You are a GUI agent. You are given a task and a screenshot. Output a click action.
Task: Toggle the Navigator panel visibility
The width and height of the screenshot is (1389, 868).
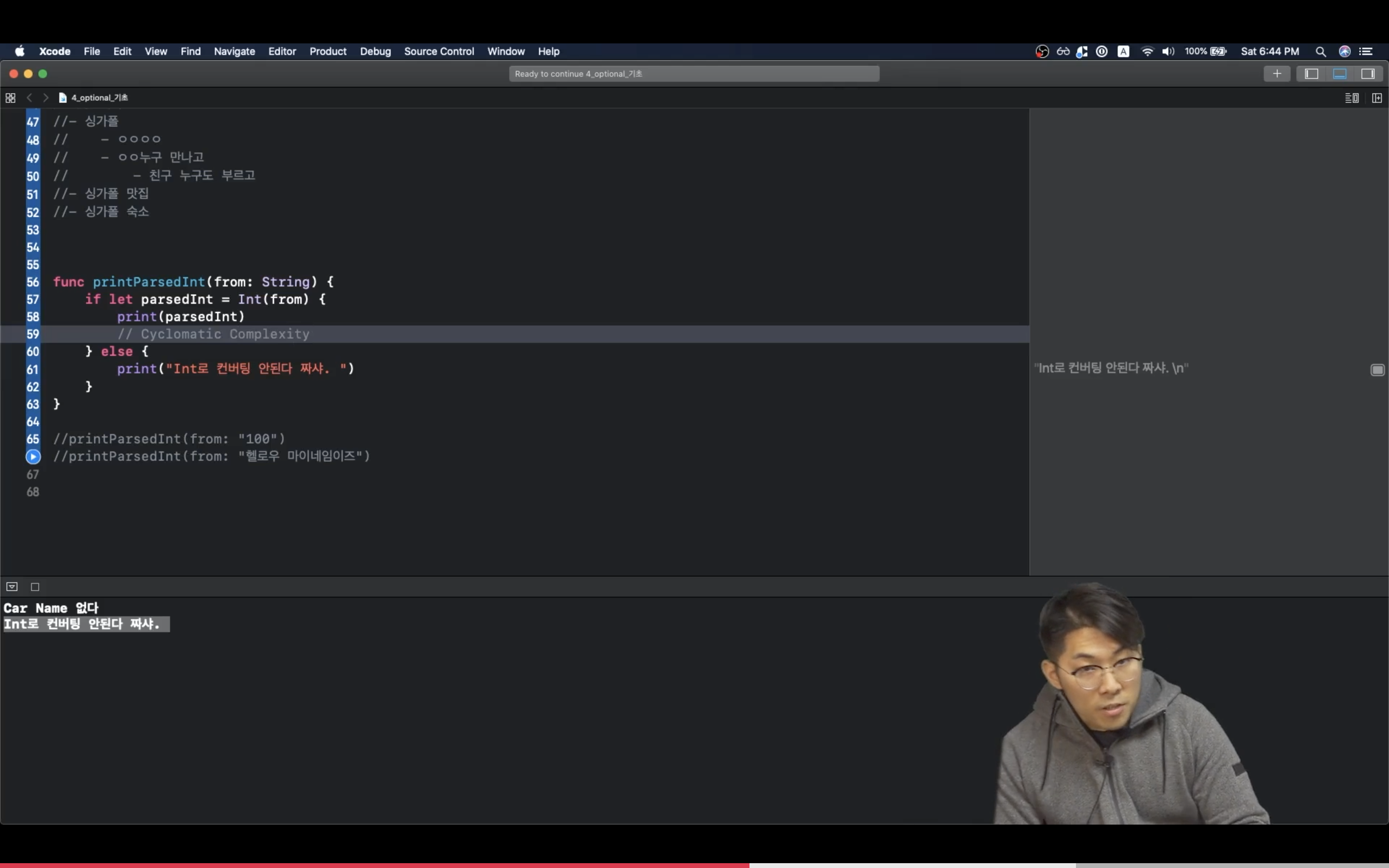click(1311, 73)
